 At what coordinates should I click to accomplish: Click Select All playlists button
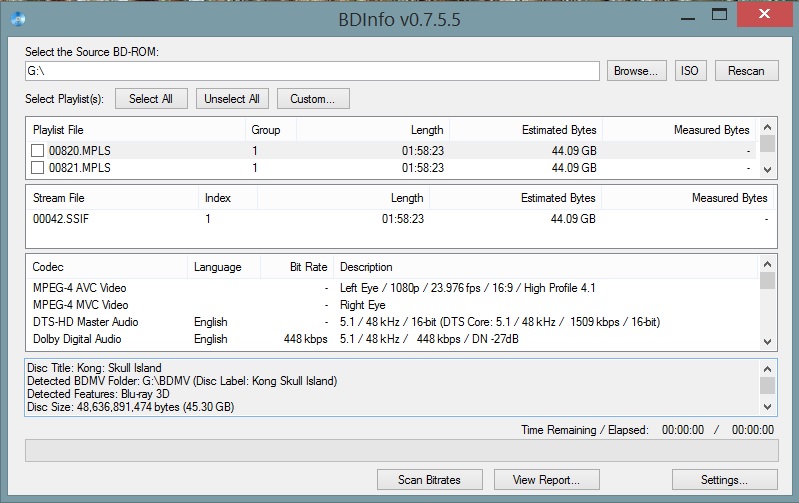tap(151, 99)
